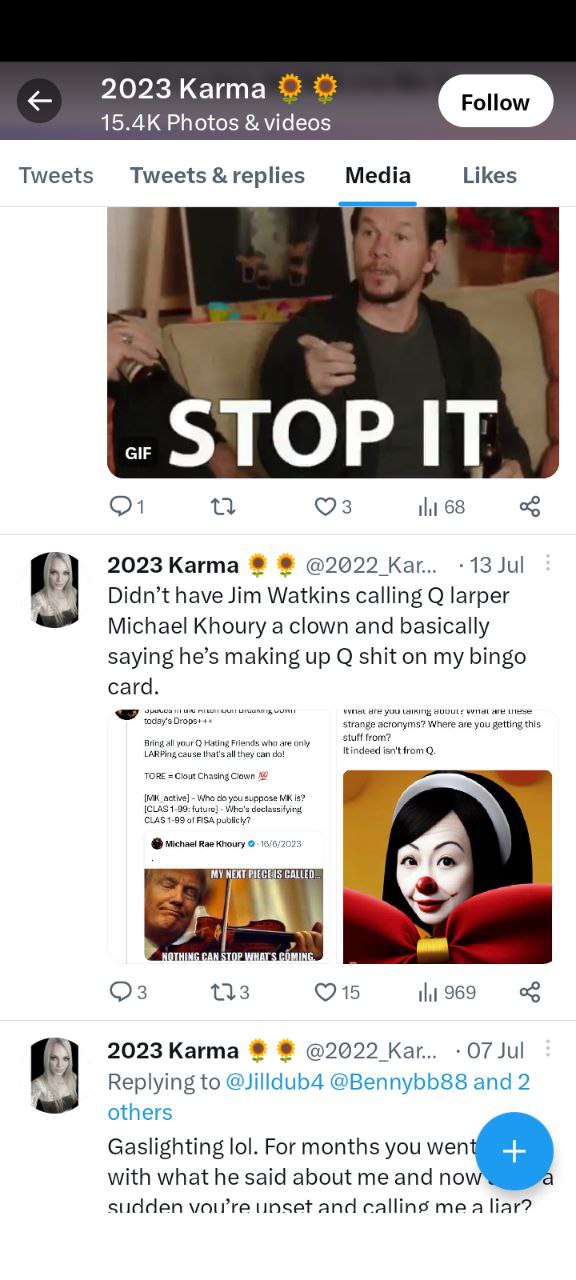
Task: Reply to the STOP IT GIF tweet
Action: click(x=127, y=507)
